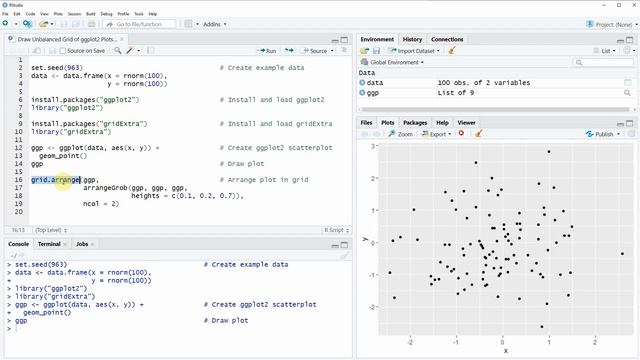Change the R Script file type selector
This screenshot has height=360, width=640.
point(336,230)
